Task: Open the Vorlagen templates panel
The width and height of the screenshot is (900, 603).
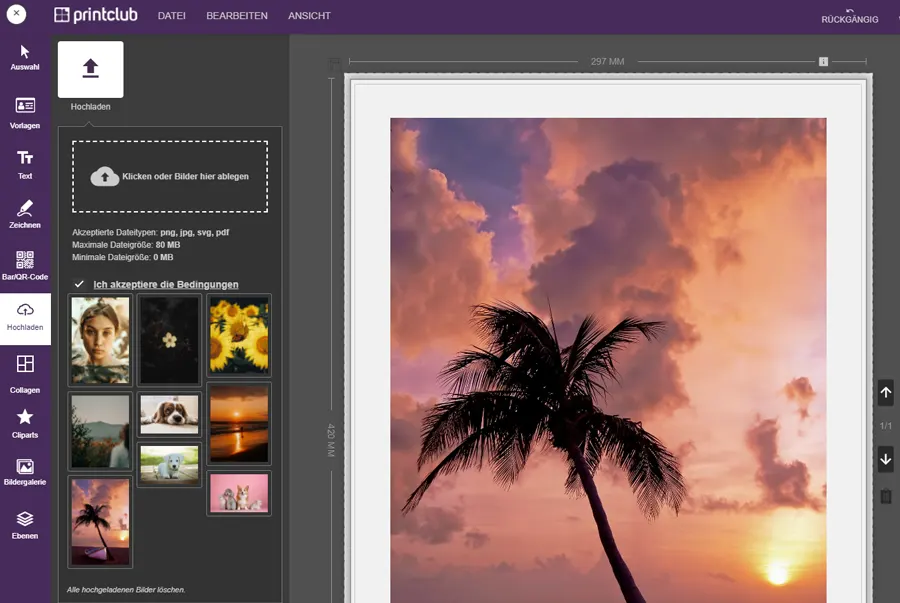Action: click(25, 113)
